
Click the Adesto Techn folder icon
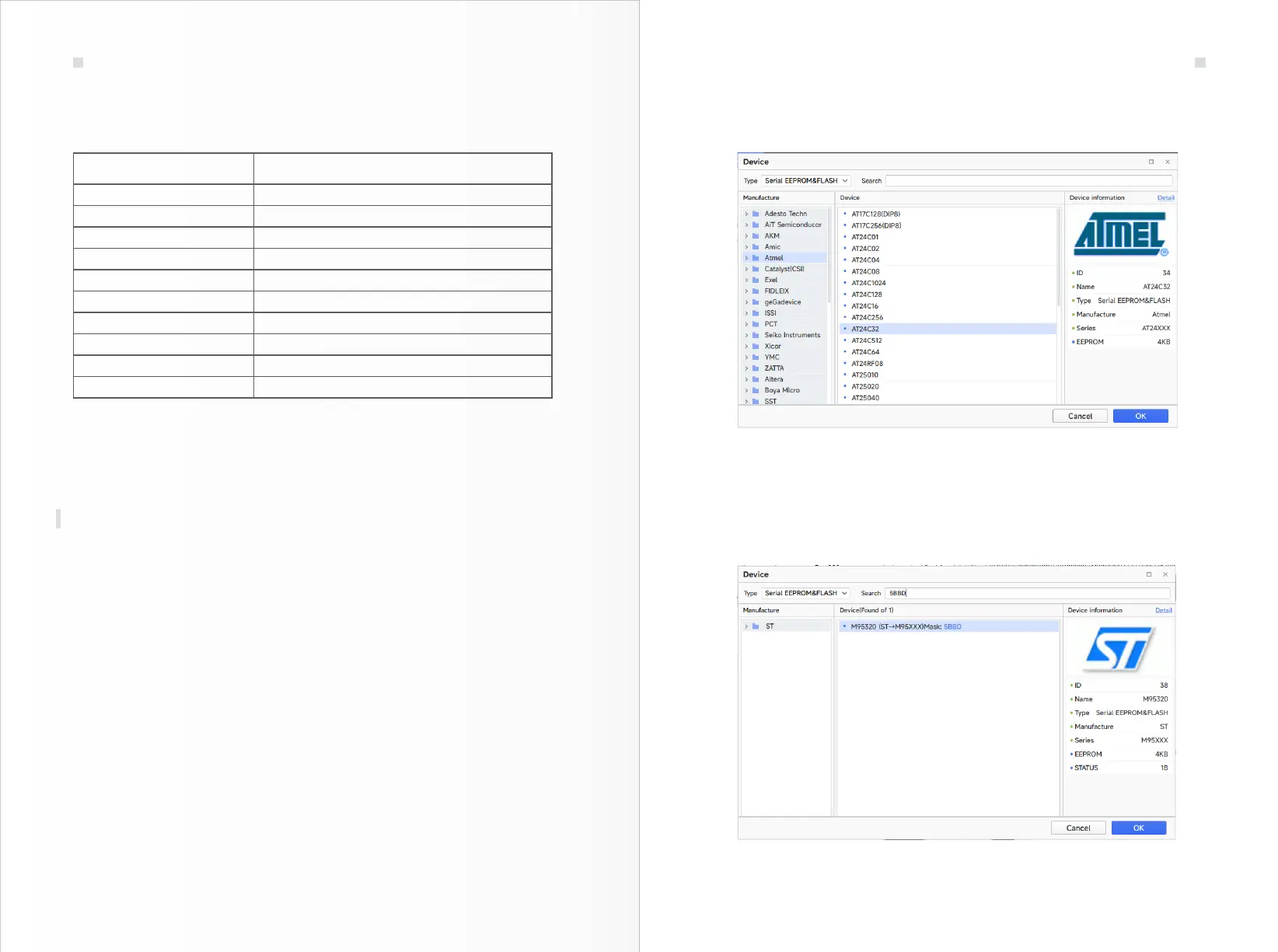(x=755, y=214)
